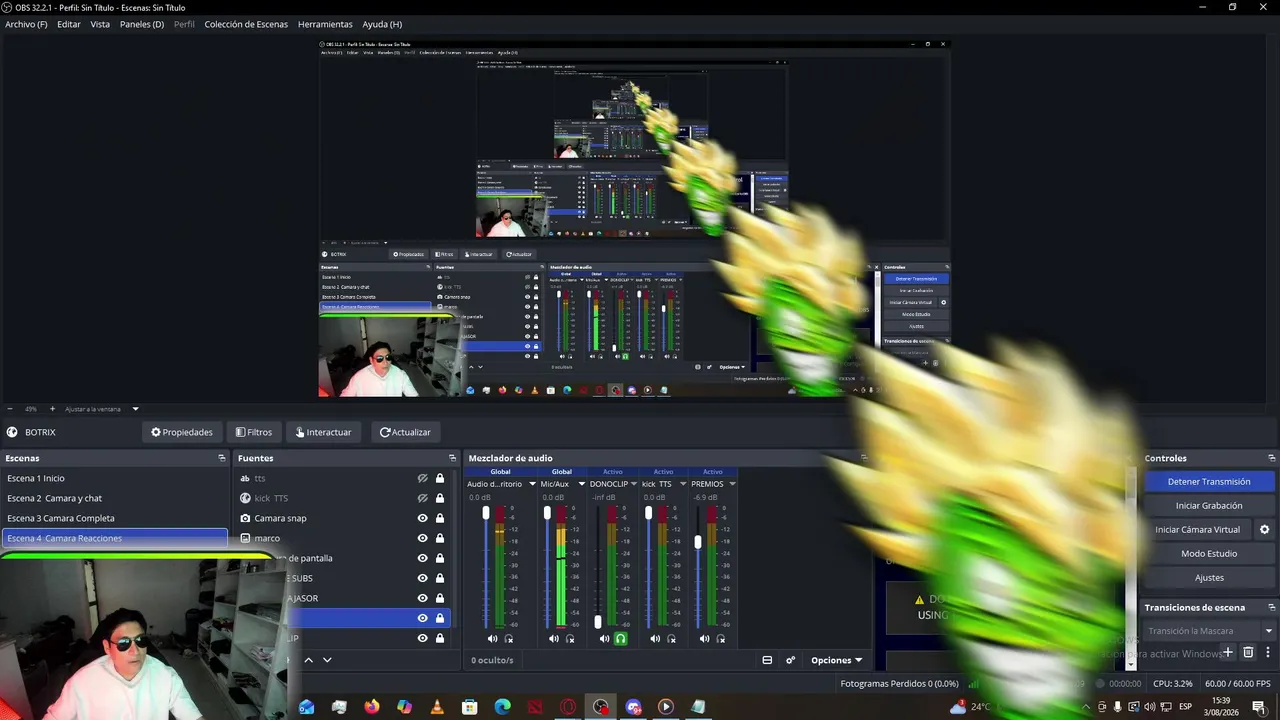This screenshot has height=720, width=1280.
Task: Open transition properties three-dot menu
Action: (x=1267, y=652)
